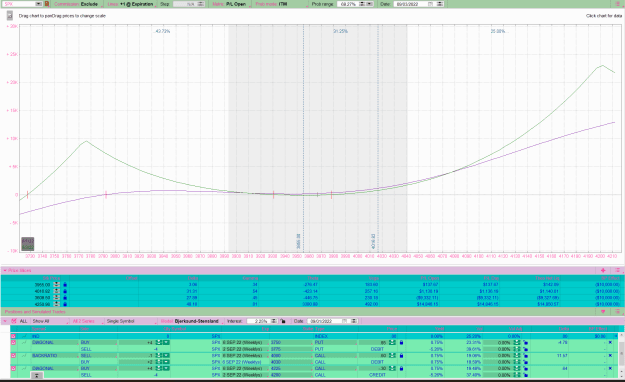Click the Delta value 3.08 in price slices
Screen dimensions: 625x382
tap(193, 285)
